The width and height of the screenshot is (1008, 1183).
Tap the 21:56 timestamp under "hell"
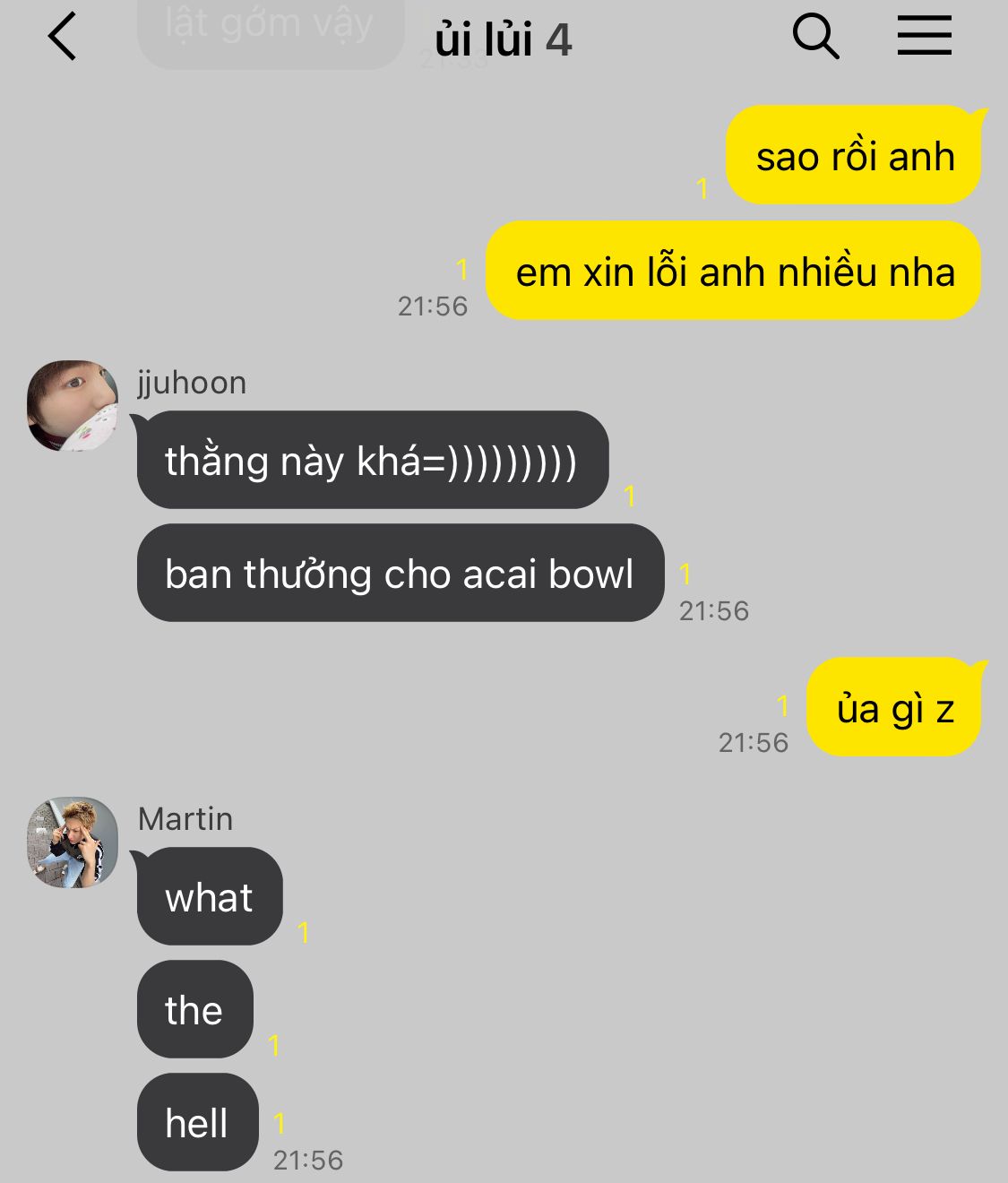(308, 1161)
